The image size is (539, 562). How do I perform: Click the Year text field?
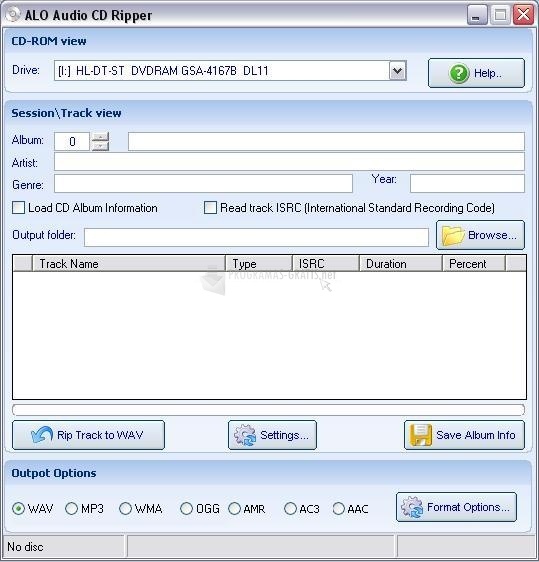click(467, 184)
